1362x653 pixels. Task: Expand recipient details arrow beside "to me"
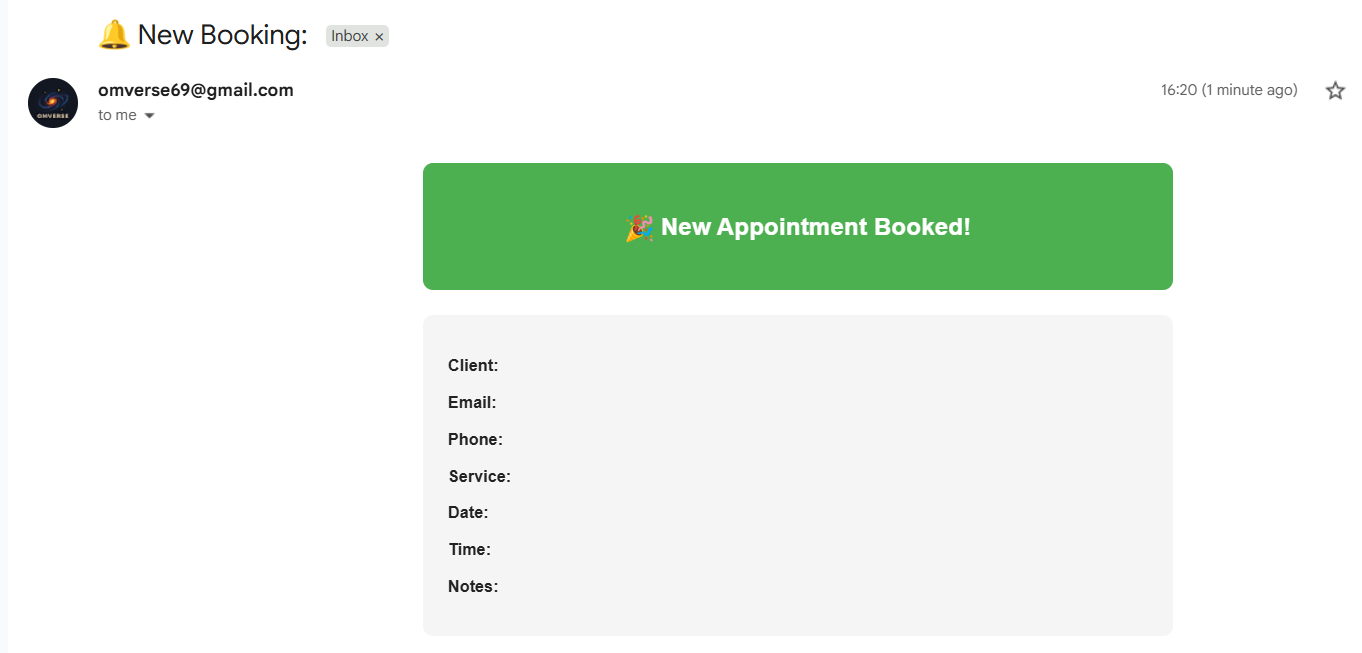150,116
